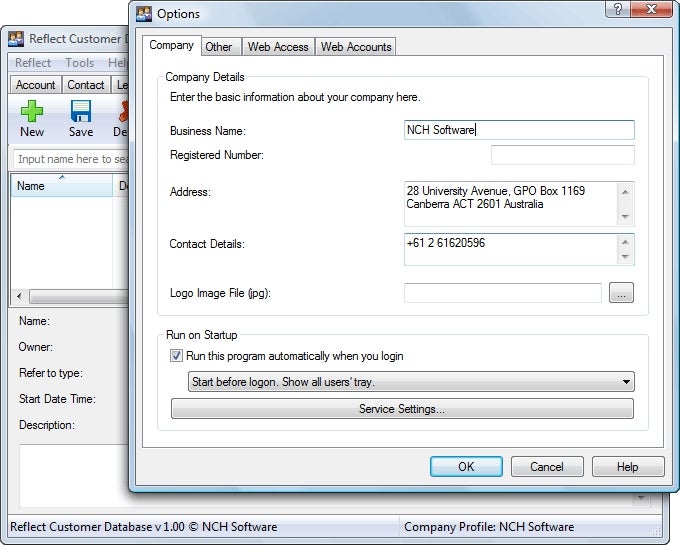Sort by the Name column header
The image size is (680, 545).
click(62, 186)
